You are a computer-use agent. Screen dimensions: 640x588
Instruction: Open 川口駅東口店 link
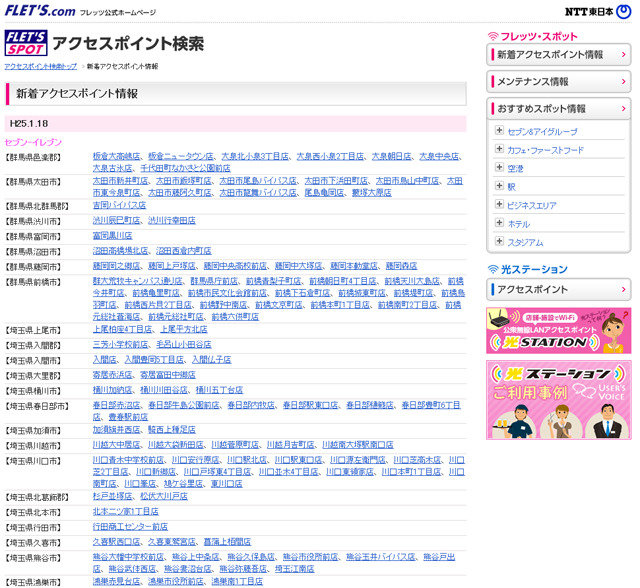click(299, 460)
